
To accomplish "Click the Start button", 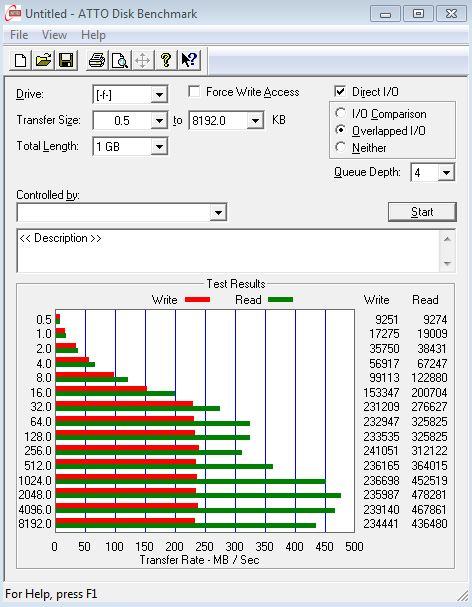I will point(422,212).
